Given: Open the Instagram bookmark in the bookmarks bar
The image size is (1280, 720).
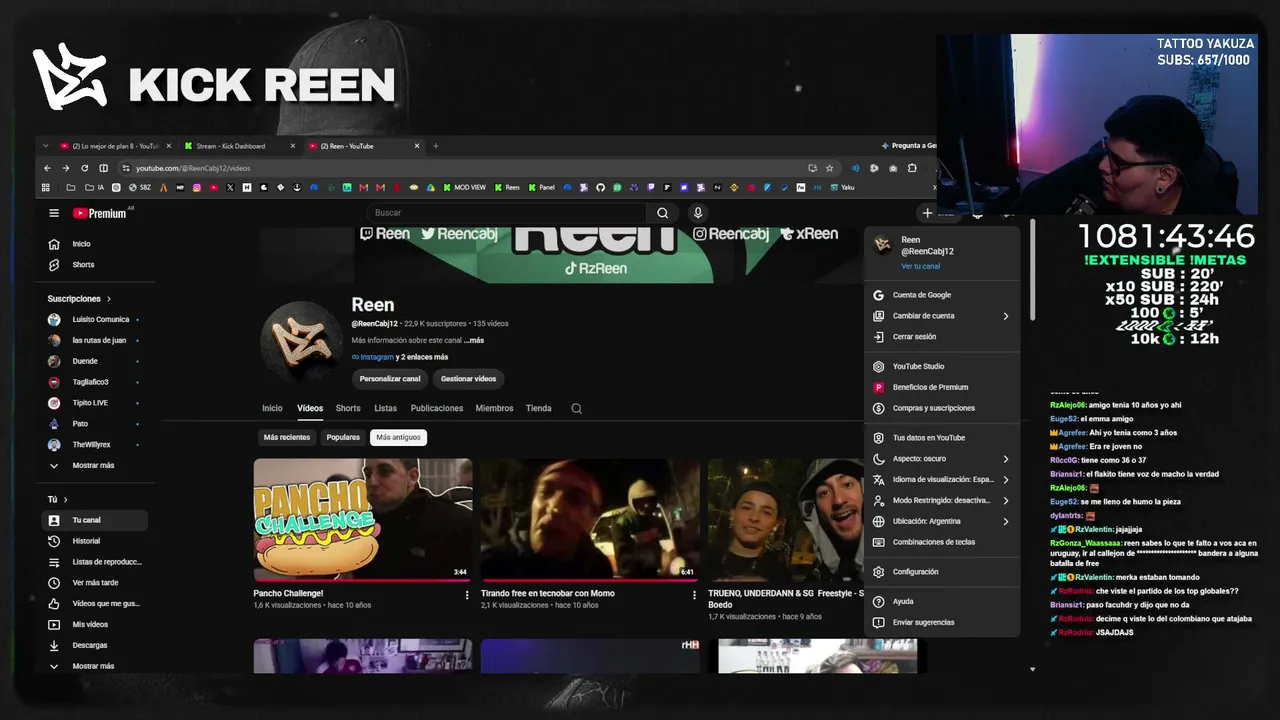Looking at the screenshot, I should pos(197,188).
